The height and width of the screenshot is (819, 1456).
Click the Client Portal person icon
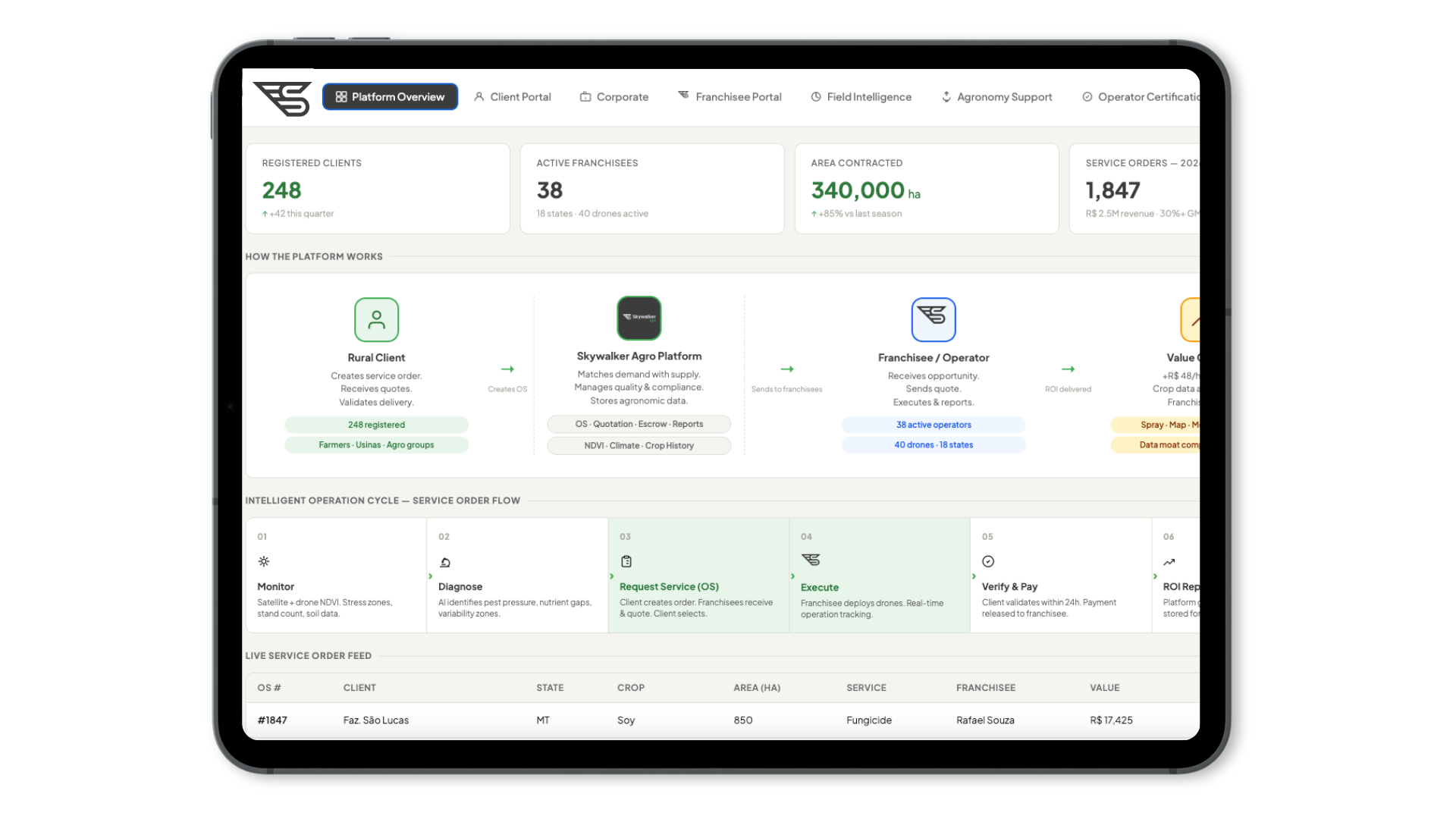[x=479, y=97]
